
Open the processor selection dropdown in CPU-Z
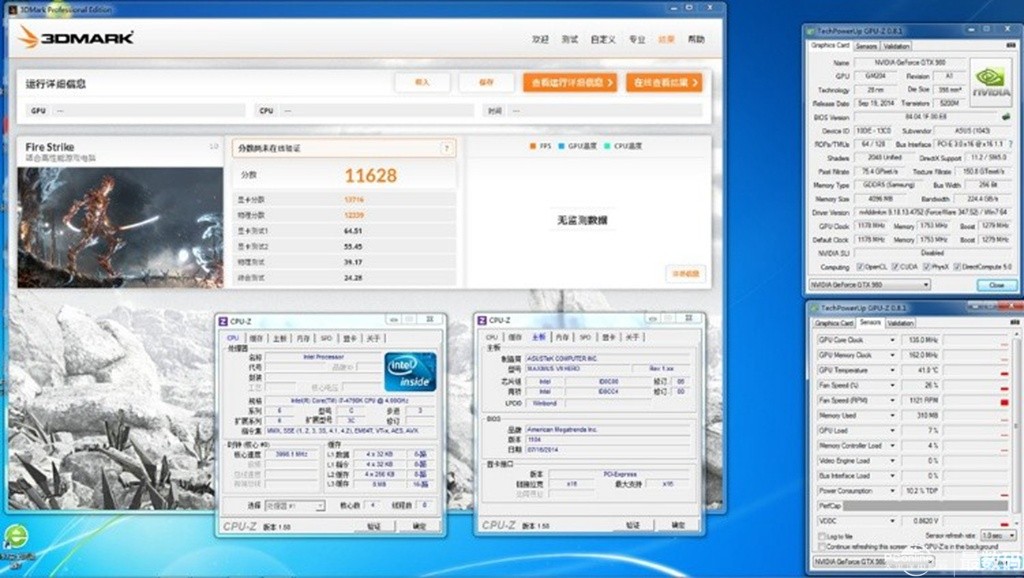(295, 506)
